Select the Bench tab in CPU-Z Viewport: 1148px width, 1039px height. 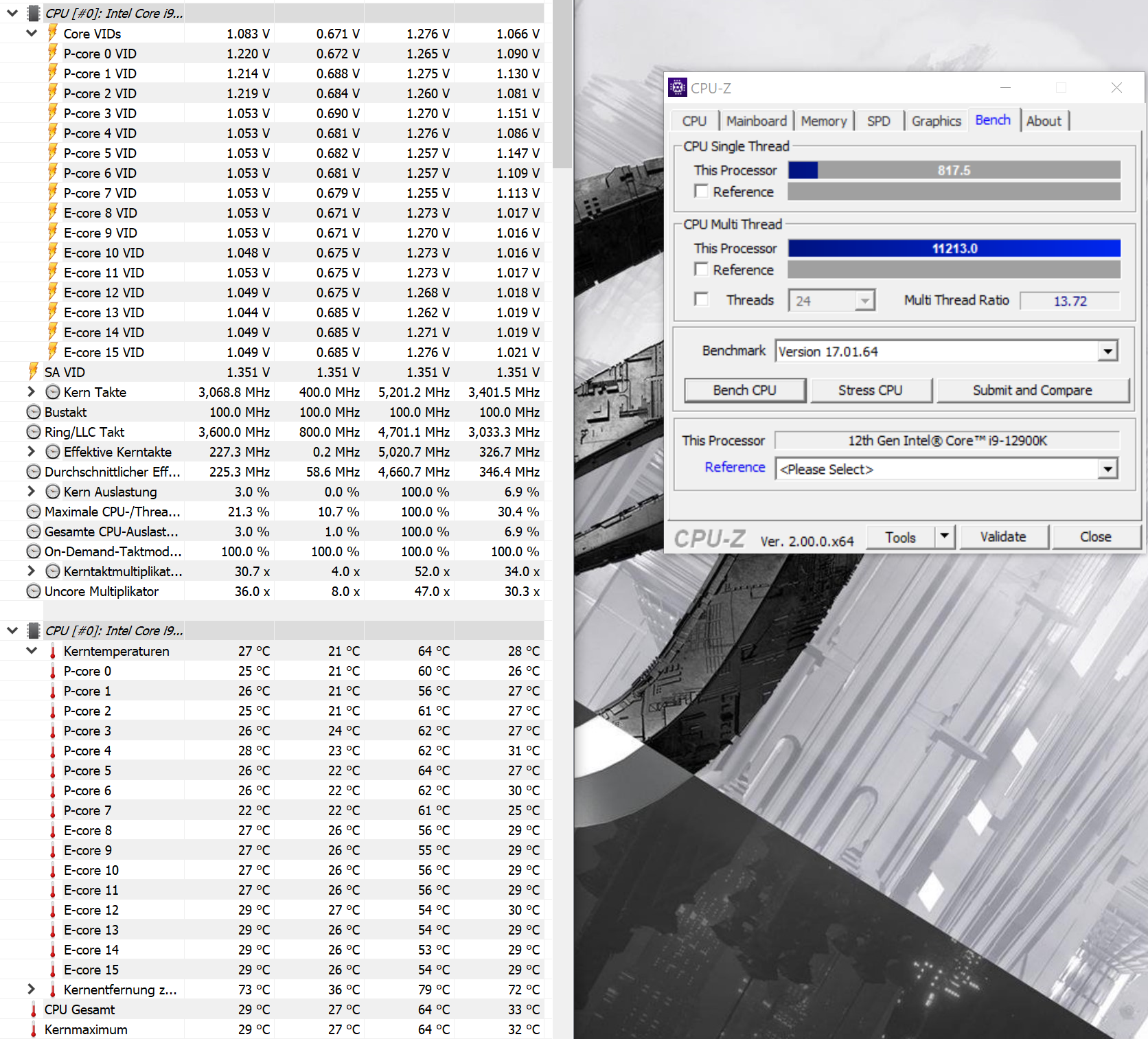(x=993, y=120)
